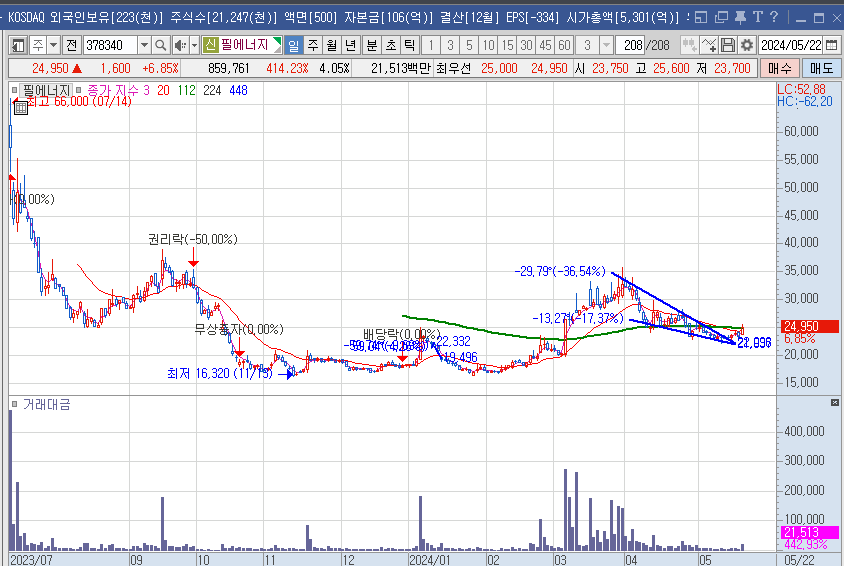The width and height of the screenshot is (844, 566).
Task: Close the 거래대금 volume panel
Action: [835, 402]
